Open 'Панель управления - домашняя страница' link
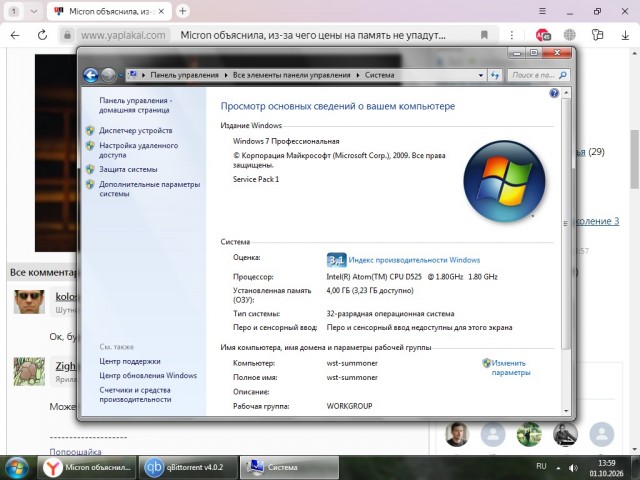This screenshot has height=480, width=640. [x=136, y=105]
